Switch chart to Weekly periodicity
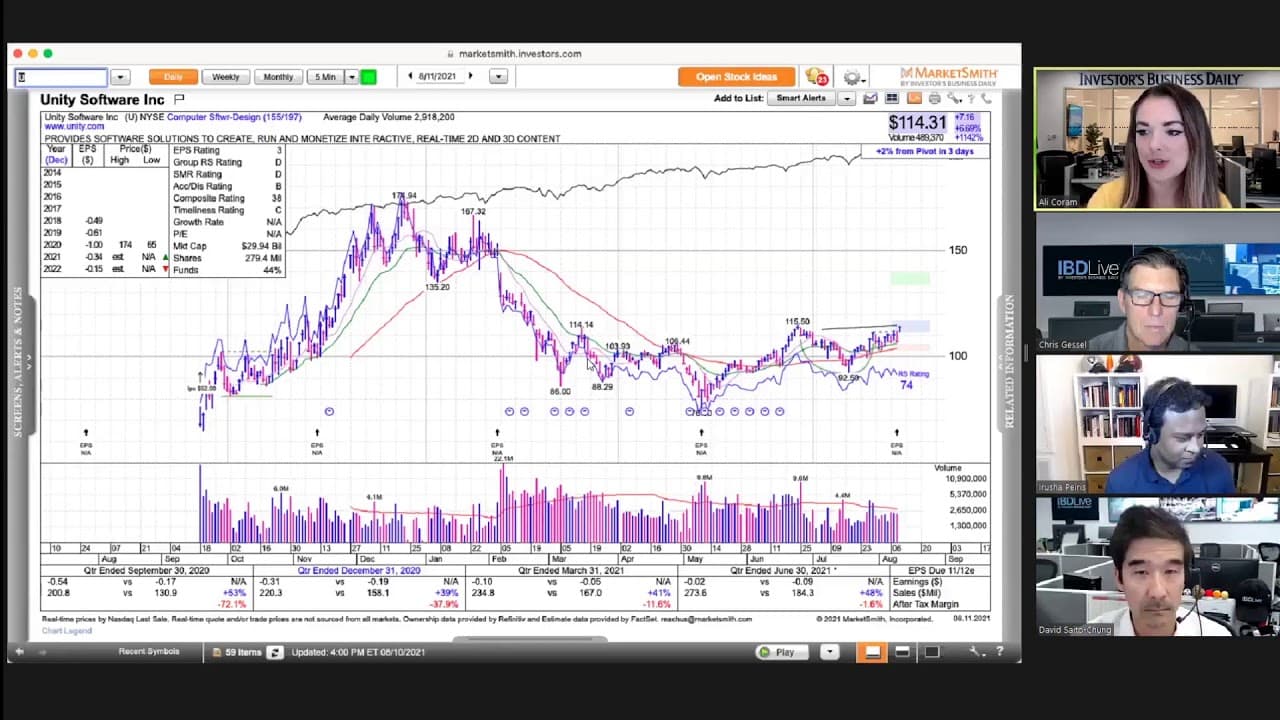1280x720 pixels. click(x=226, y=77)
